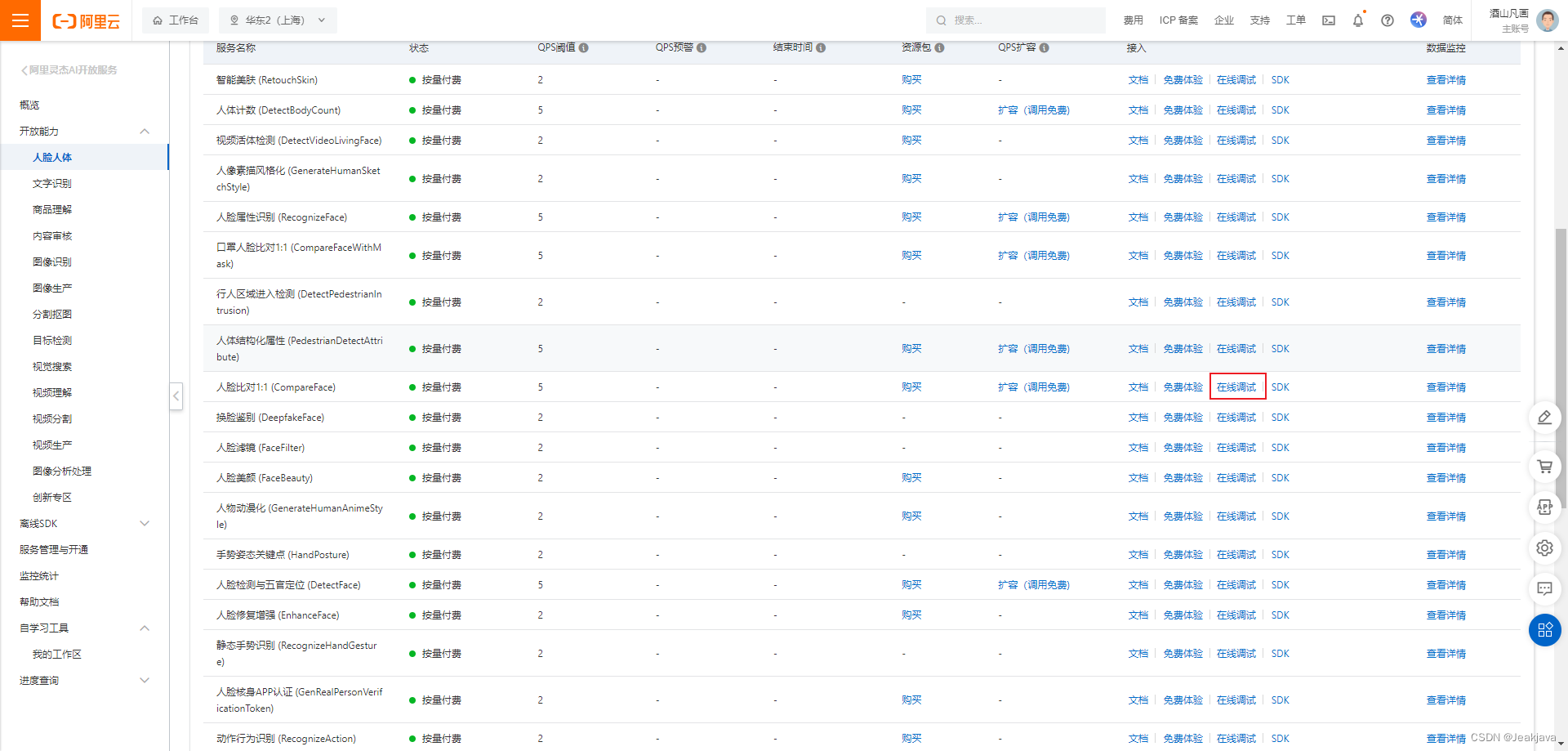Open the notification bell

(1358, 20)
